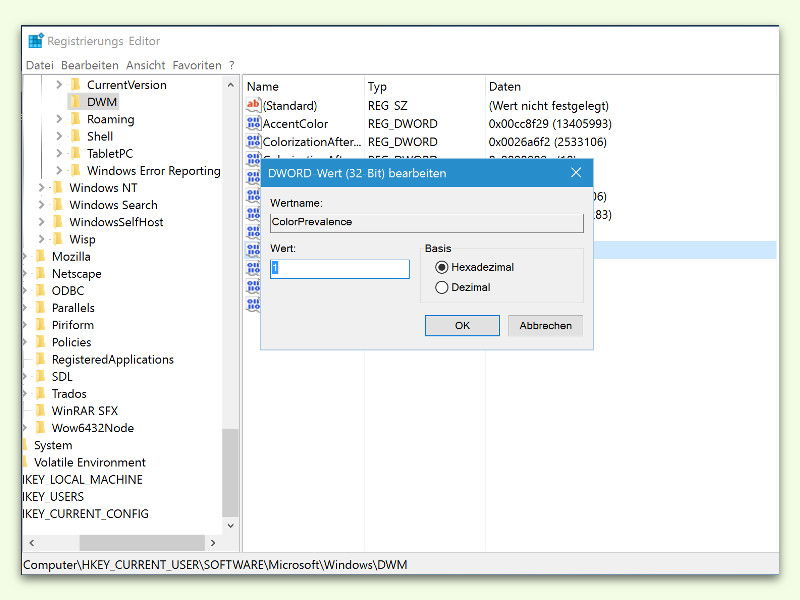Image resolution: width=800 pixels, height=600 pixels.
Task: Cancel the dialog with Abbrechen
Action: point(545,326)
